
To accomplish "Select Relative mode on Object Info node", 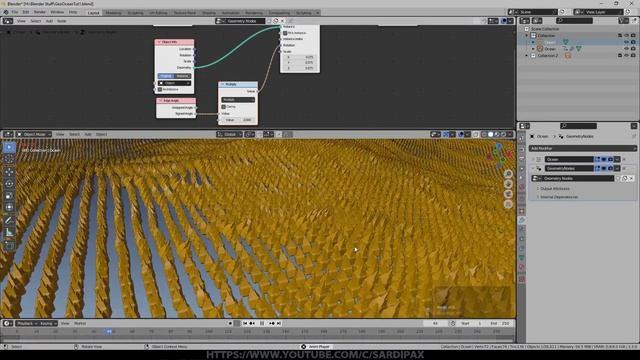I will tap(182, 76).
